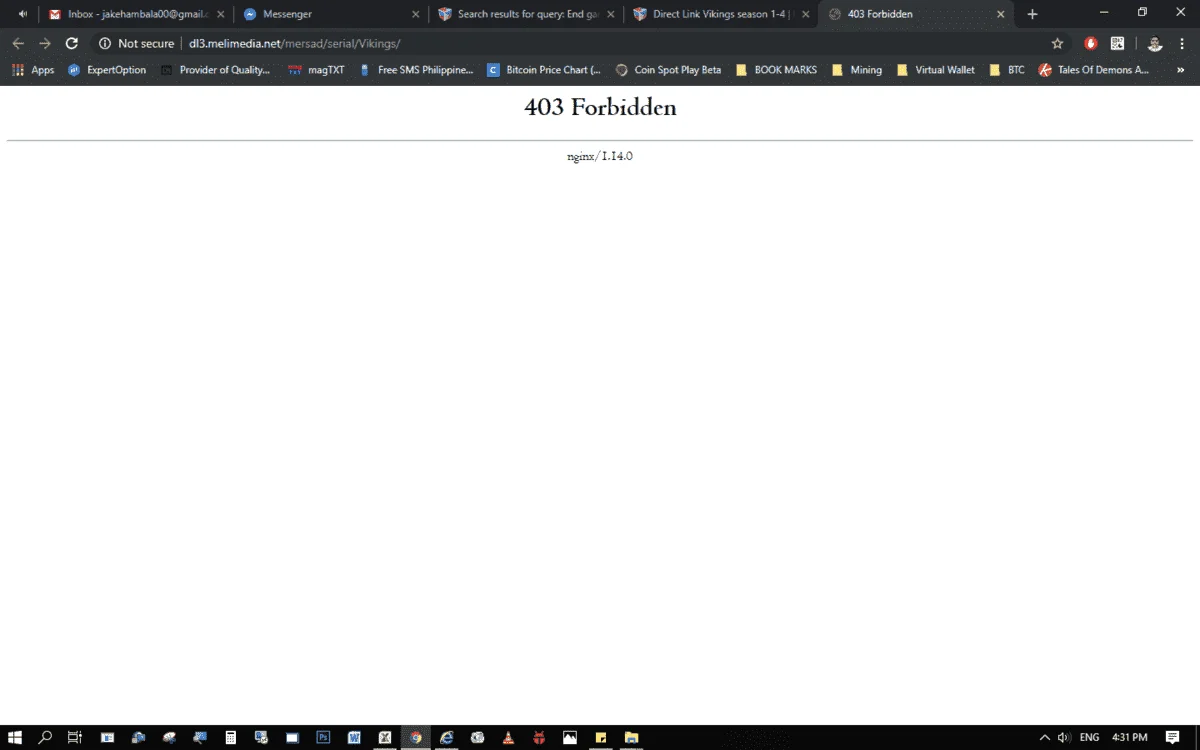Open a new tab with plus button
The height and width of the screenshot is (750, 1200).
coord(1032,14)
